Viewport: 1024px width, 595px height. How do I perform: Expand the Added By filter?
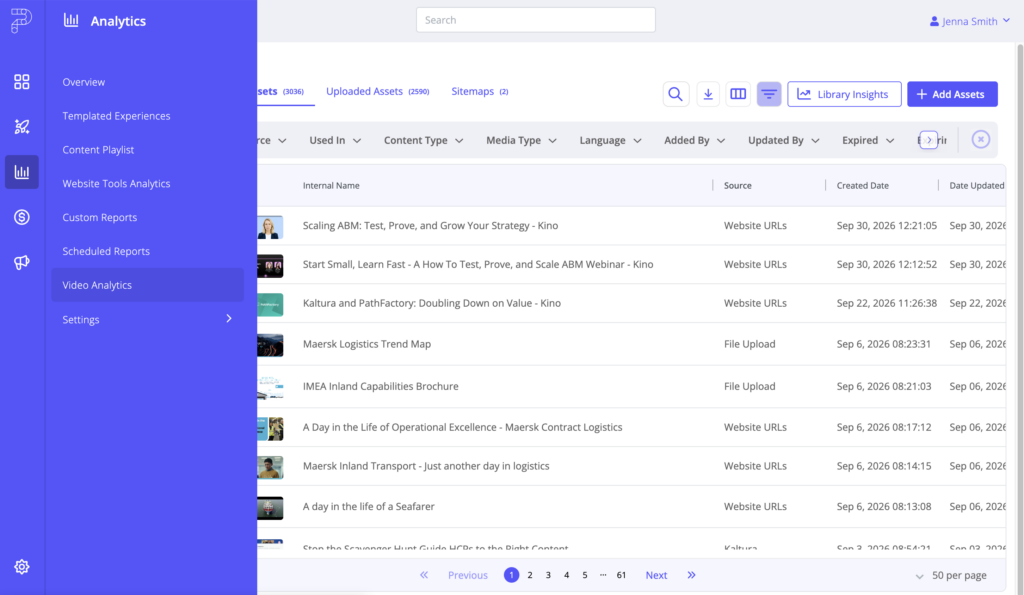point(694,140)
